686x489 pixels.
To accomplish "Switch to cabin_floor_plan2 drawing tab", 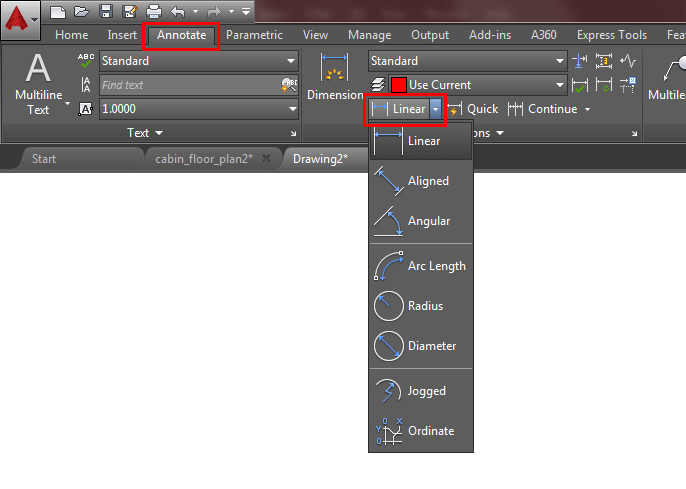I will (x=204, y=159).
